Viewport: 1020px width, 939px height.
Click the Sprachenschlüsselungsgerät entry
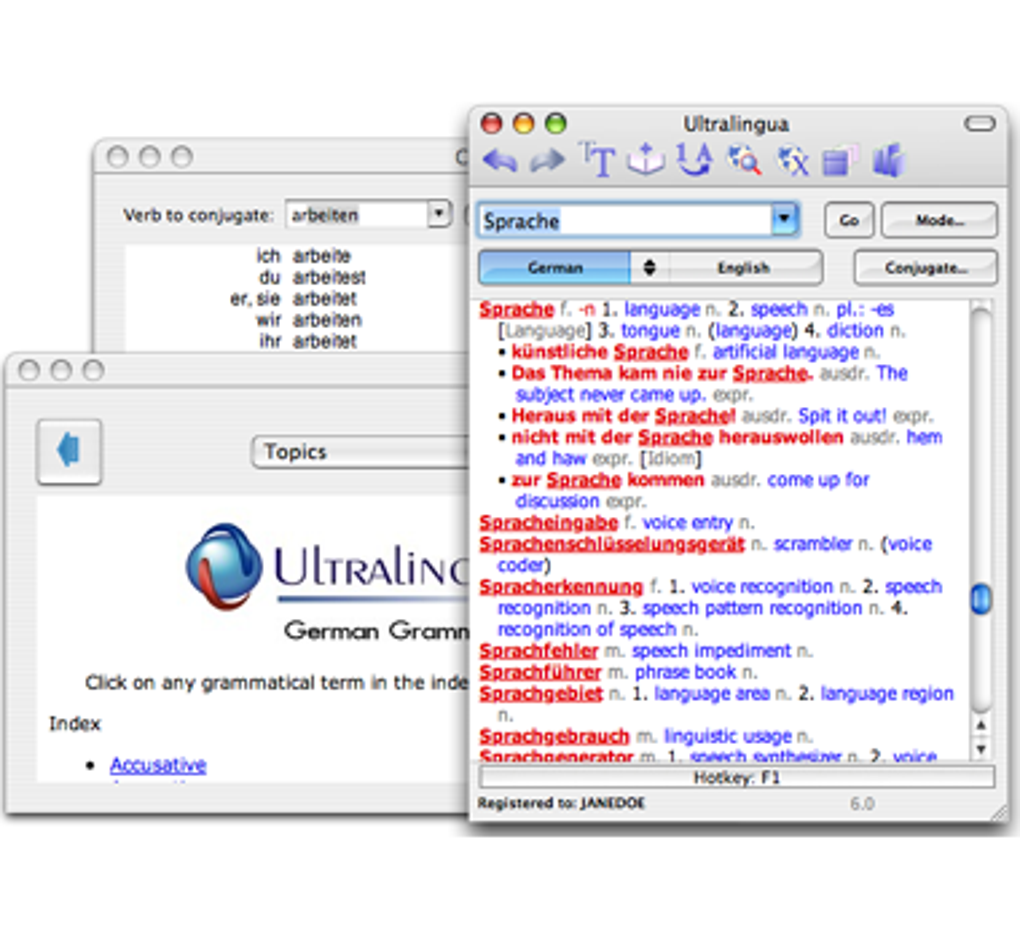click(611, 544)
